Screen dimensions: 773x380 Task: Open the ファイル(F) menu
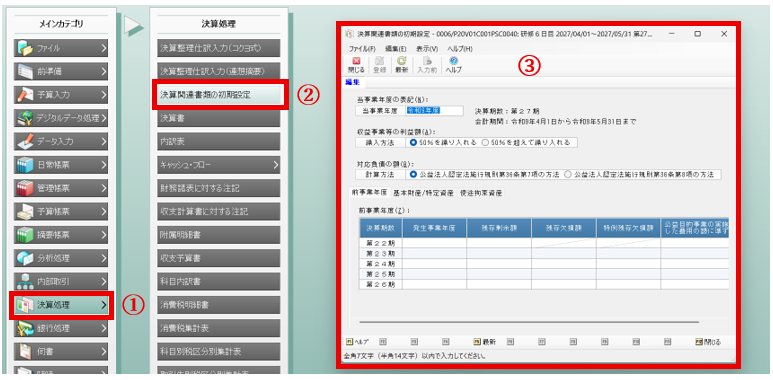pos(362,49)
